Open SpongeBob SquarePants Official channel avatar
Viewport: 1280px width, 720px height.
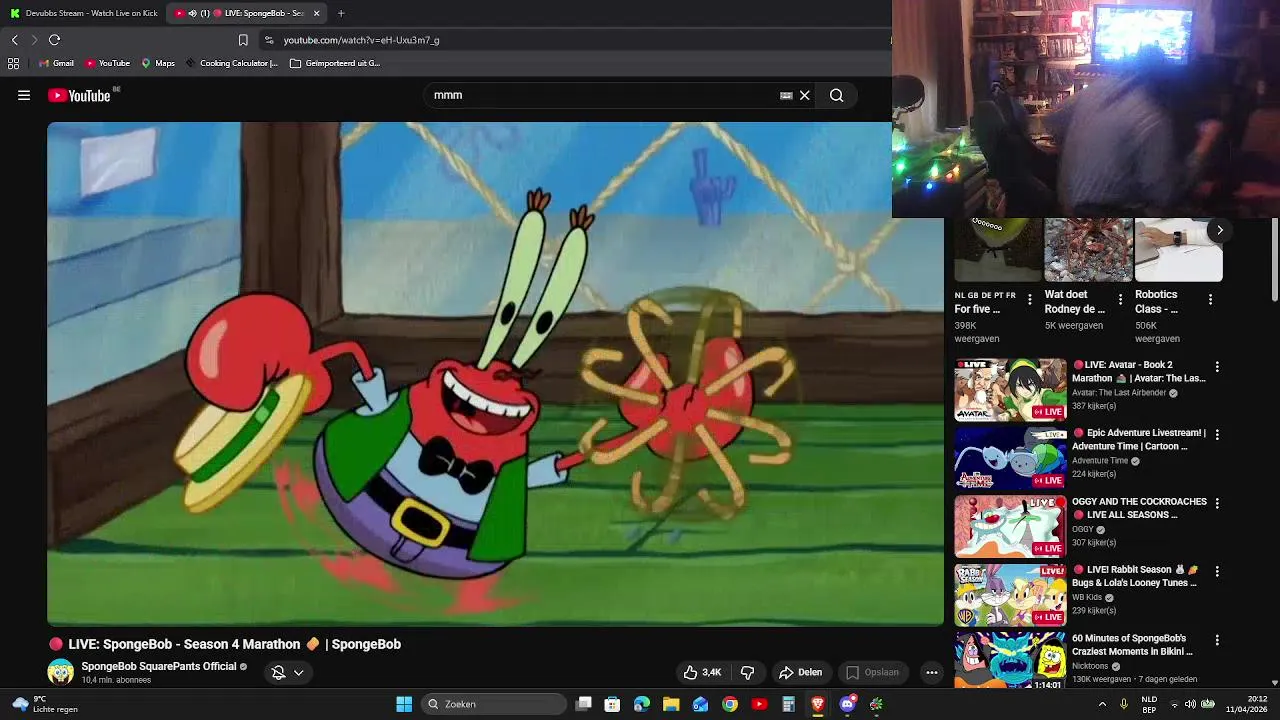pos(61,672)
